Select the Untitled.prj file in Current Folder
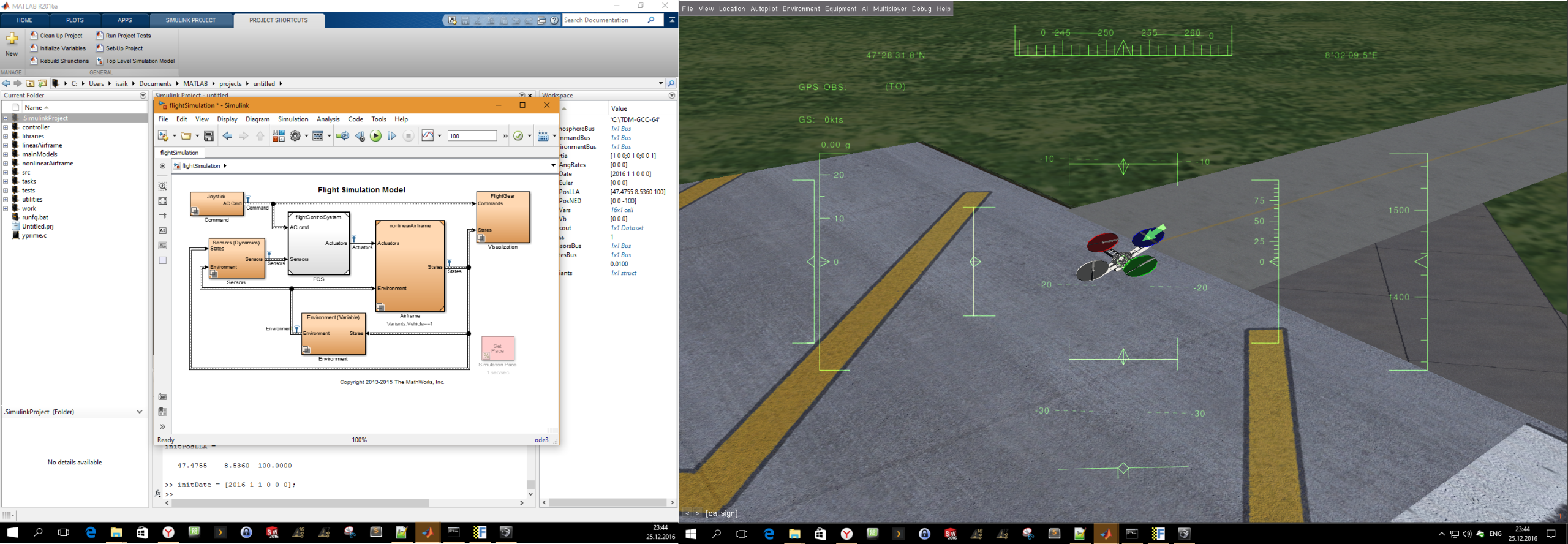1568x544 pixels. tap(37, 227)
